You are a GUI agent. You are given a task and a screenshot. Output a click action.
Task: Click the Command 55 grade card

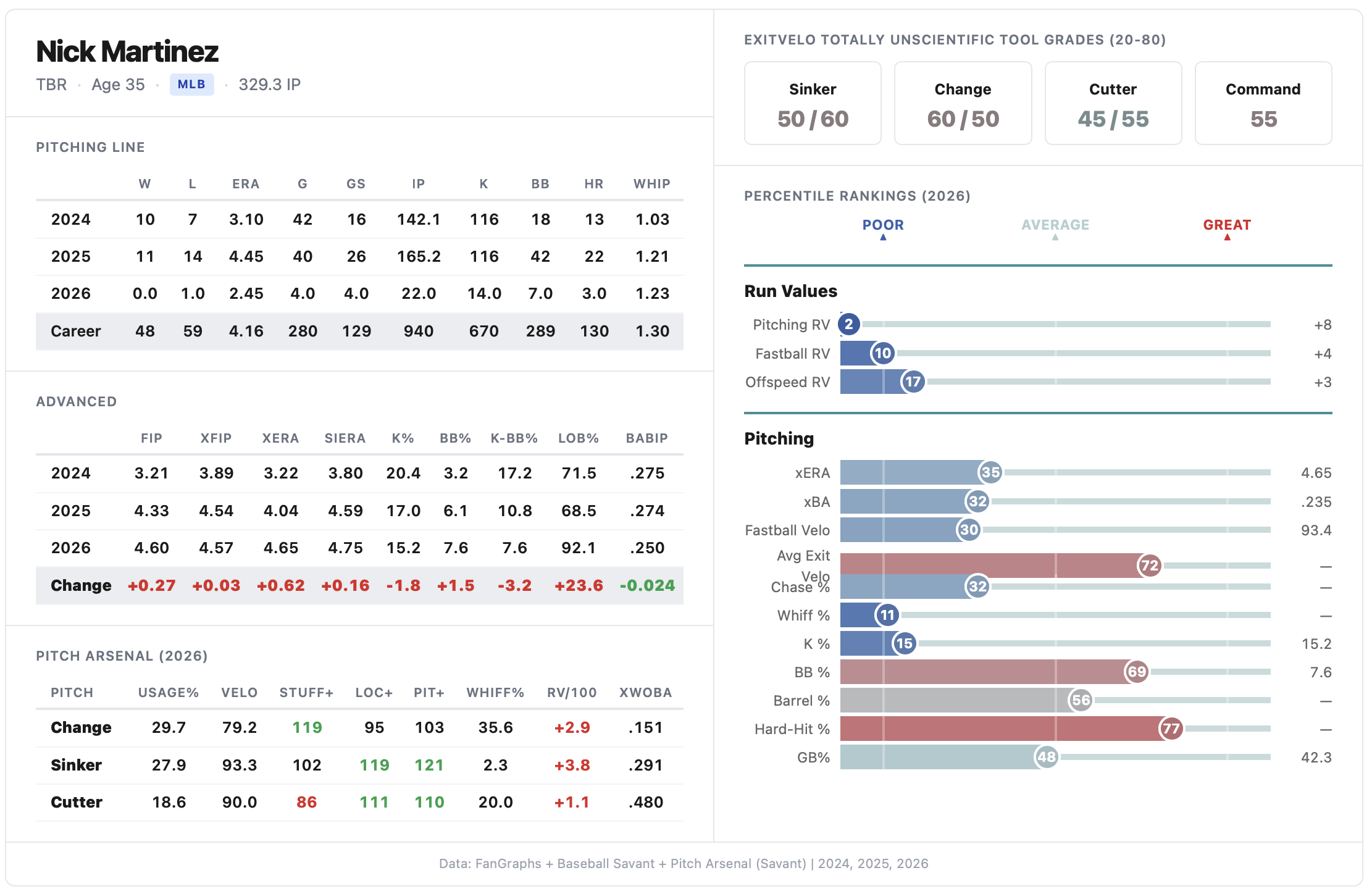point(1262,103)
